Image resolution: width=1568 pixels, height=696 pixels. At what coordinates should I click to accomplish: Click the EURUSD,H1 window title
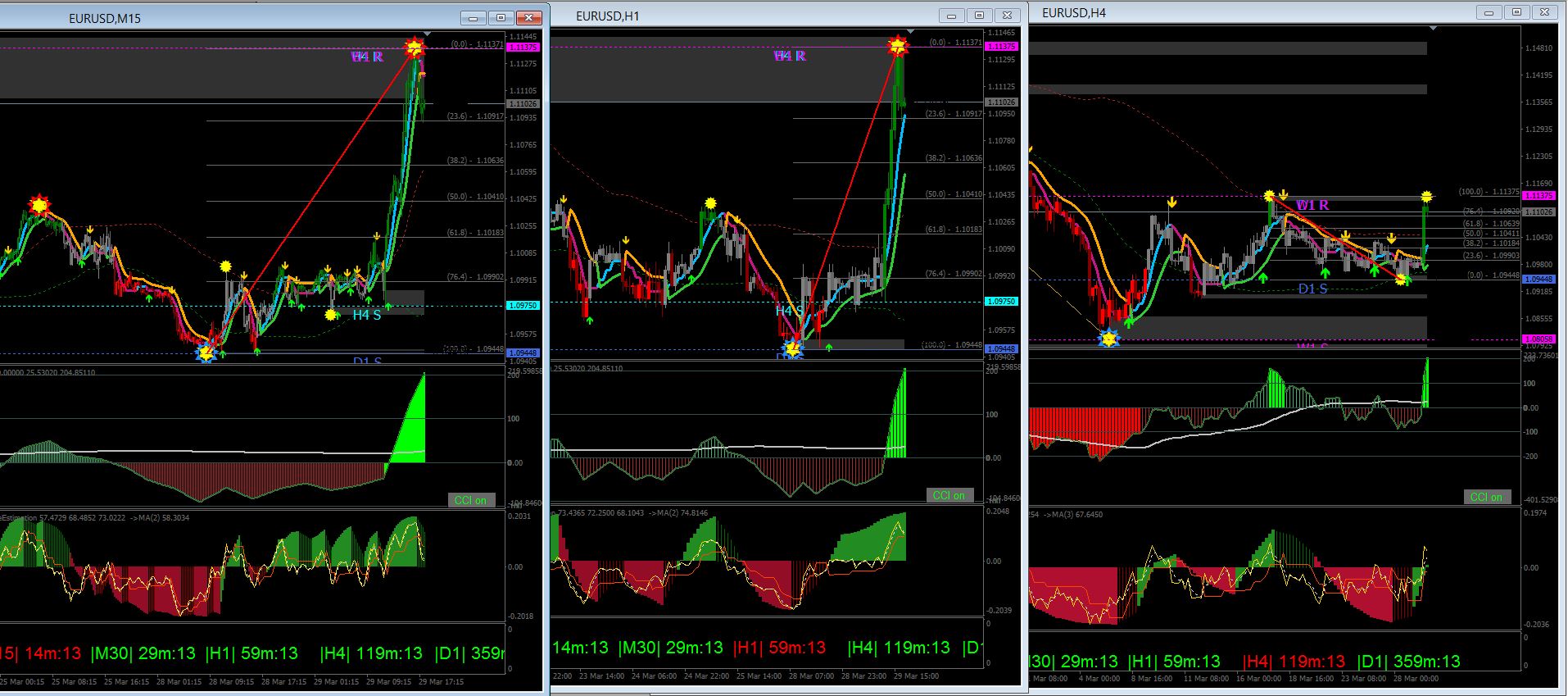point(608,16)
